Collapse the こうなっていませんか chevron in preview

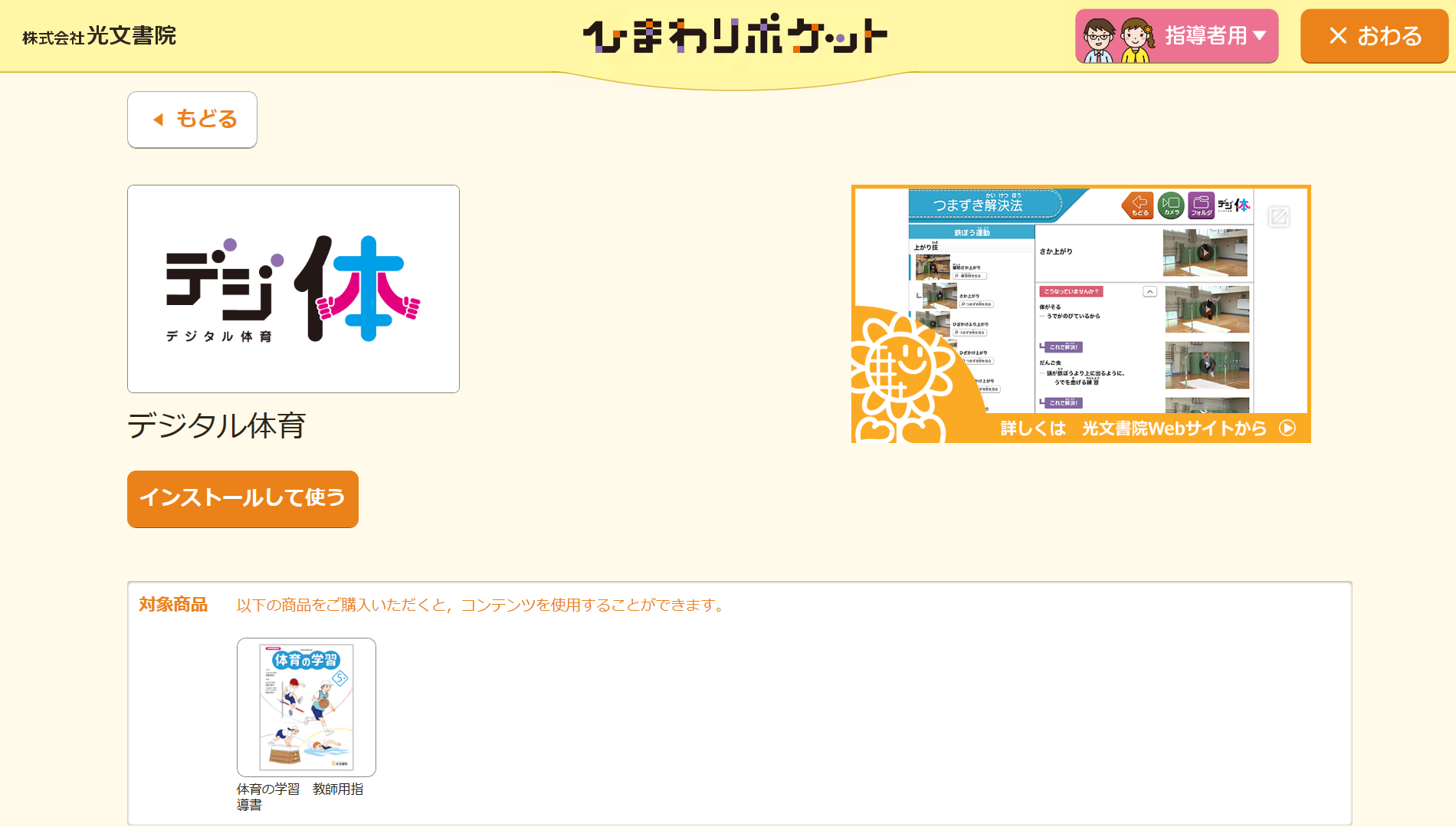pyautogui.click(x=1149, y=291)
